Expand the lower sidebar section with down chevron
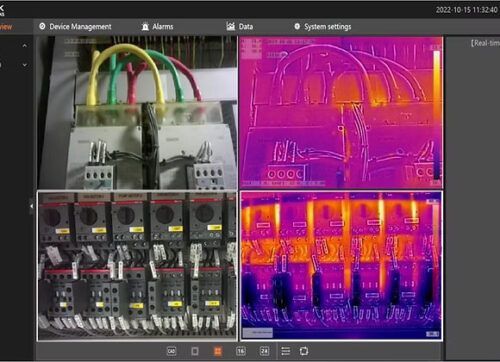 25,65
